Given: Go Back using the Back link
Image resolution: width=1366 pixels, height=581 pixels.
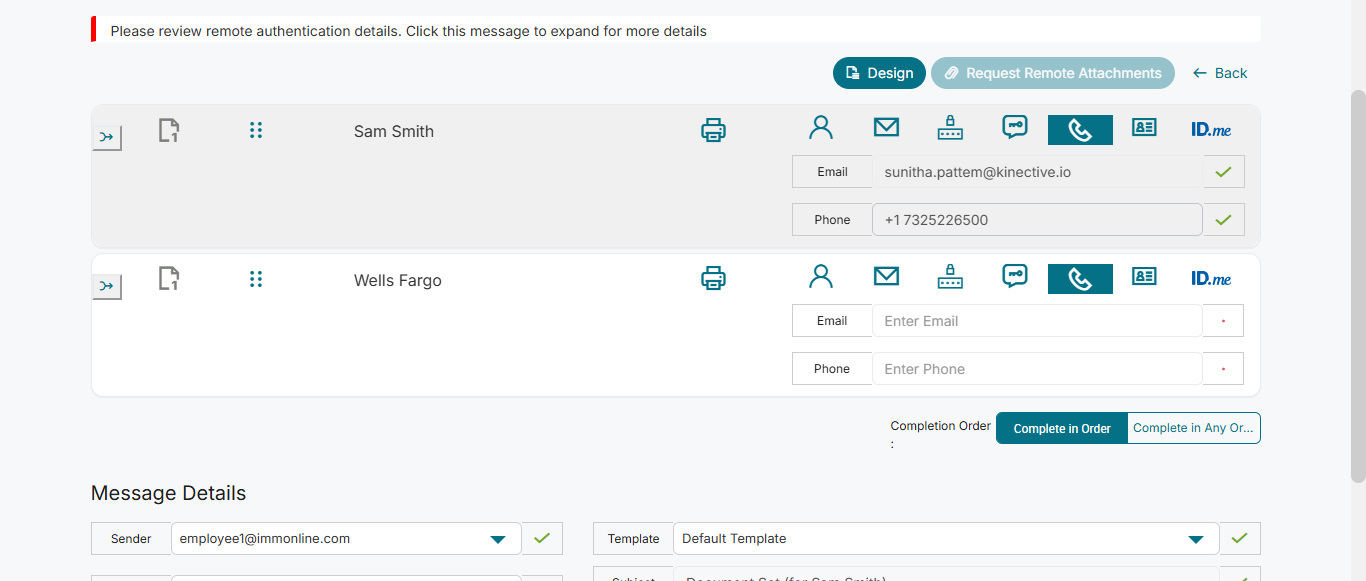Looking at the screenshot, I should click(x=1220, y=73).
